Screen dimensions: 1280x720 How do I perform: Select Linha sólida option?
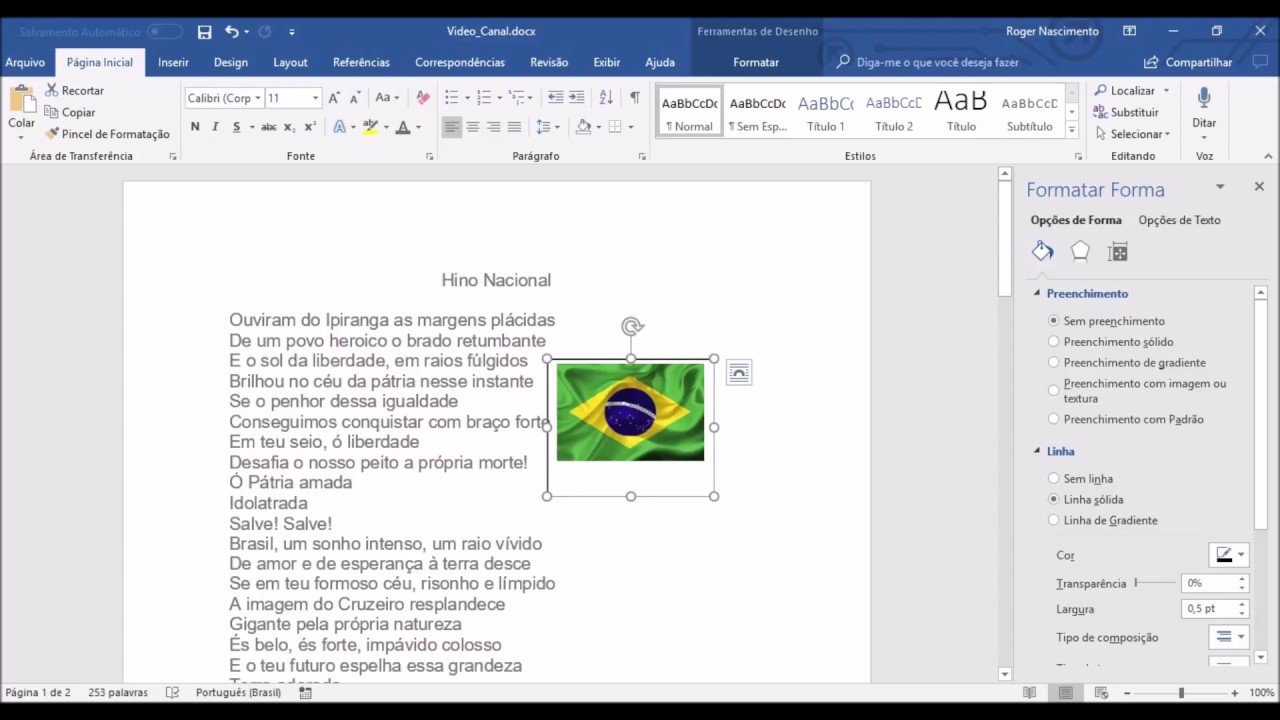pyautogui.click(x=1054, y=499)
